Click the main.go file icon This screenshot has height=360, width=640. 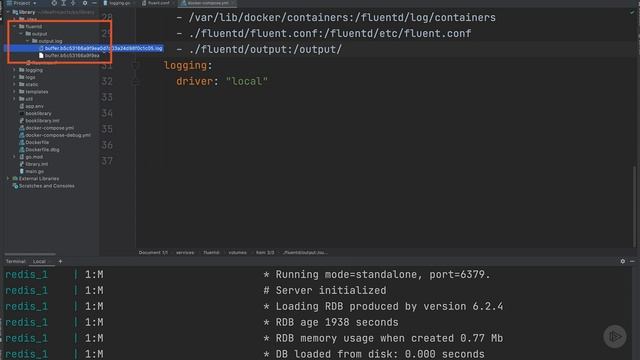click(22, 171)
